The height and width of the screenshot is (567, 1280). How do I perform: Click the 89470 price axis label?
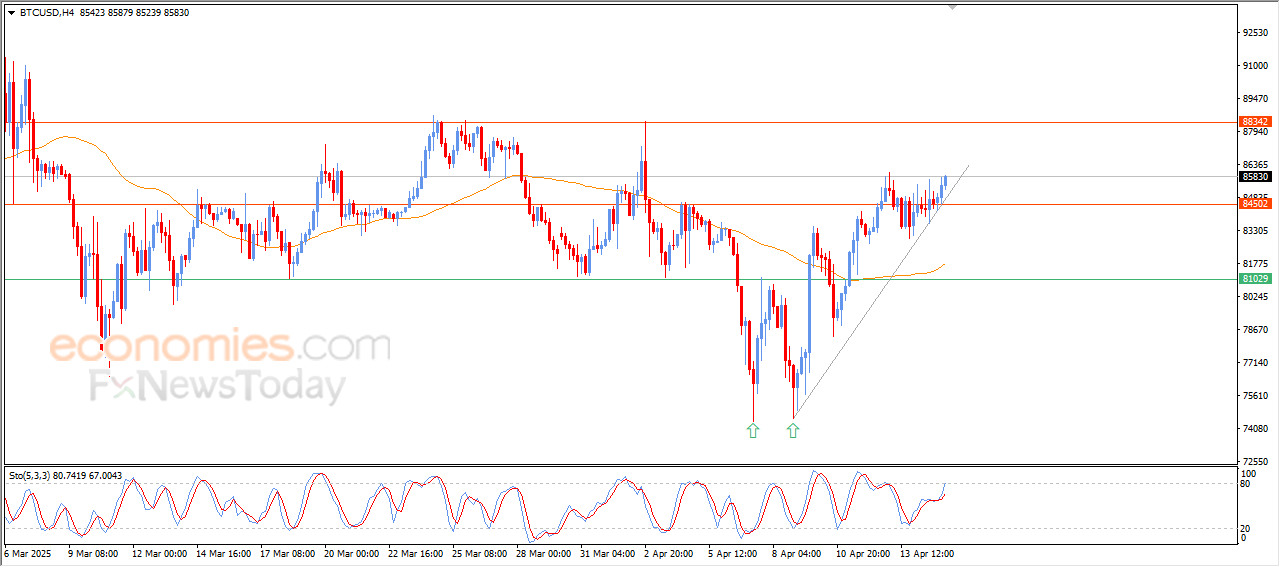1255,99
